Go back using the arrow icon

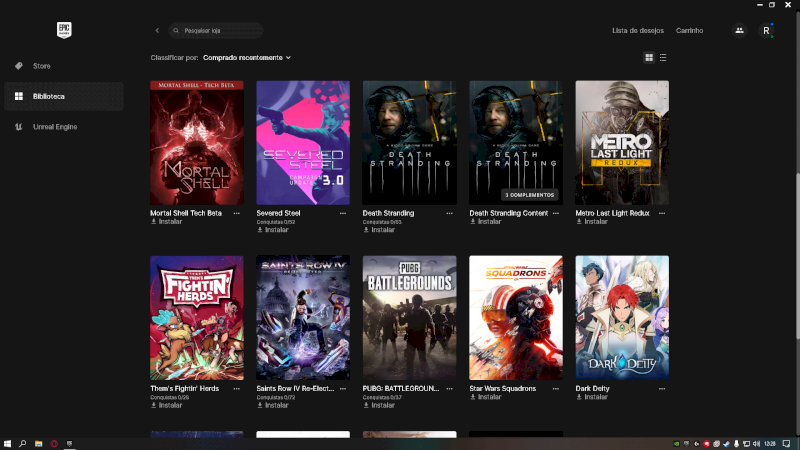[x=157, y=31]
